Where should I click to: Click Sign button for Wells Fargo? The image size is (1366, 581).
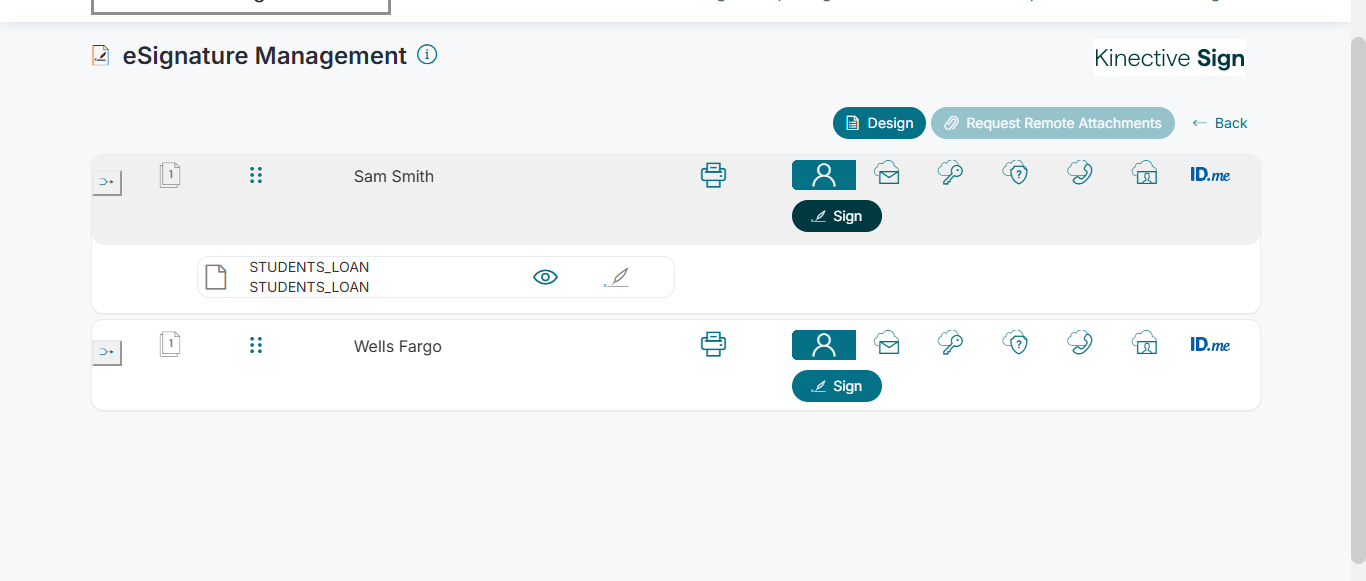pyautogui.click(x=836, y=386)
